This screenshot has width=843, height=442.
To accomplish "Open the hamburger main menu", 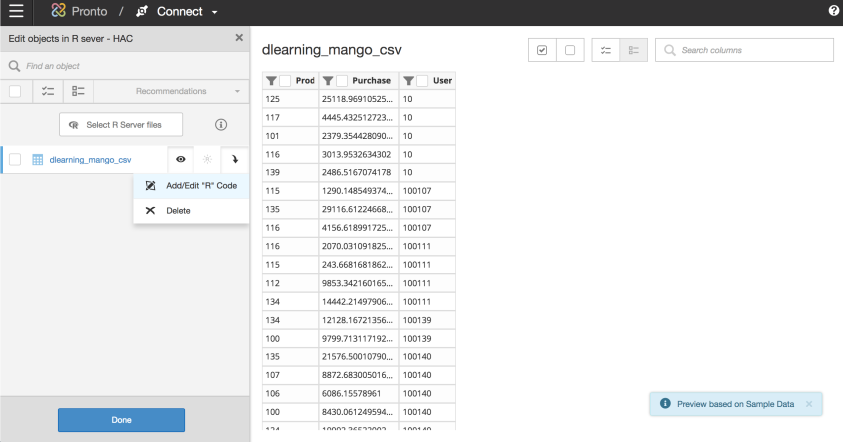I will (x=16, y=12).
